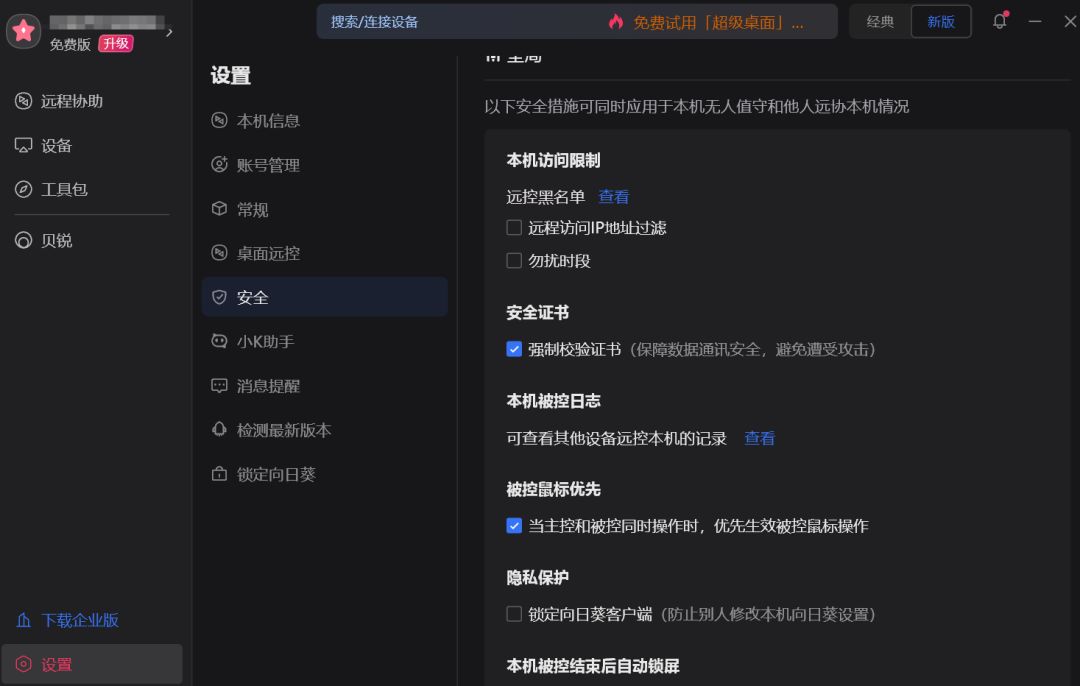Screen dimensions: 1080x686
Task: Click 下载企业版 link
Action: pyautogui.click(x=80, y=620)
